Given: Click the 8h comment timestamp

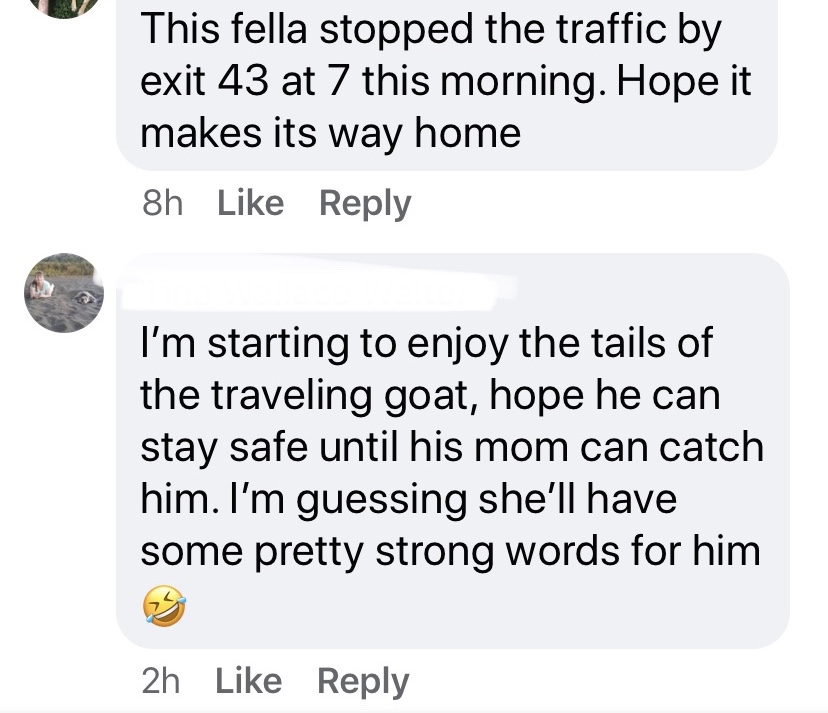Looking at the screenshot, I should click(x=163, y=203).
